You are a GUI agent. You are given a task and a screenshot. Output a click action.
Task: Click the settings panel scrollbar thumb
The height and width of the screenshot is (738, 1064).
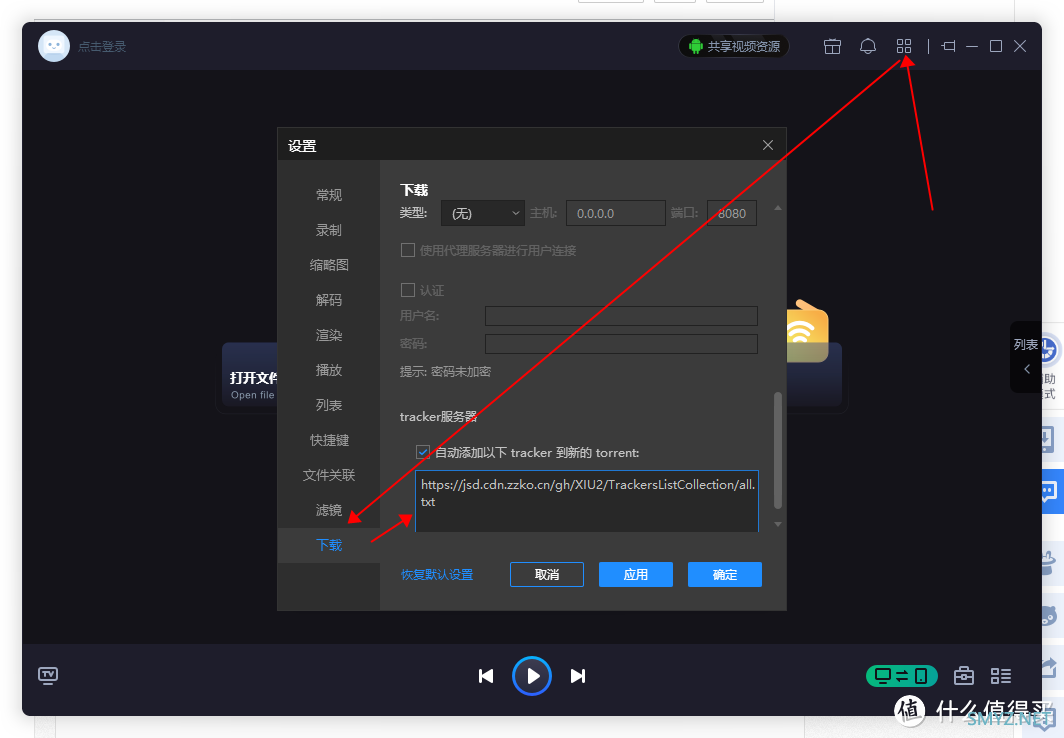coord(778,450)
